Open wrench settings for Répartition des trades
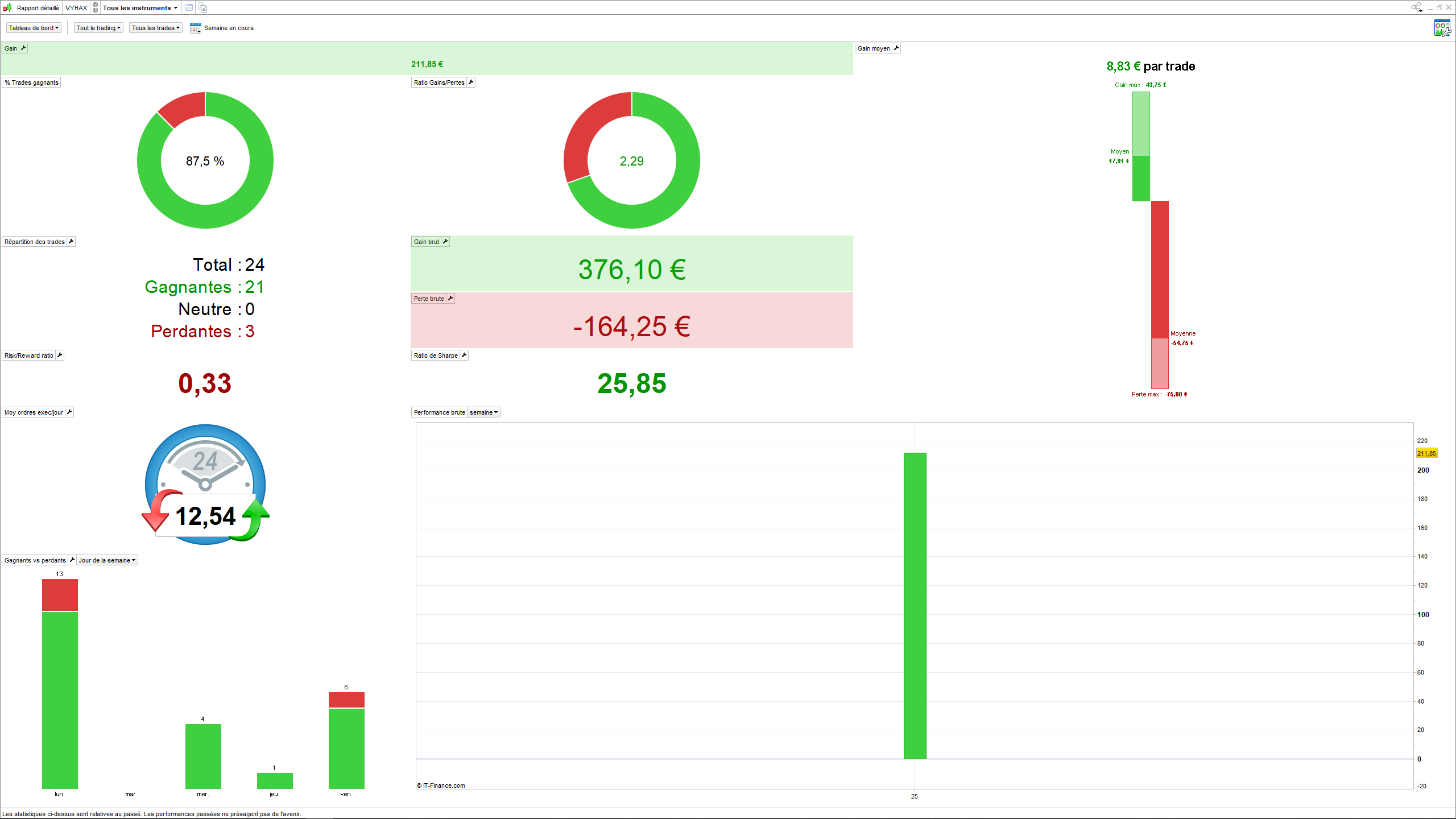 [71, 242]
